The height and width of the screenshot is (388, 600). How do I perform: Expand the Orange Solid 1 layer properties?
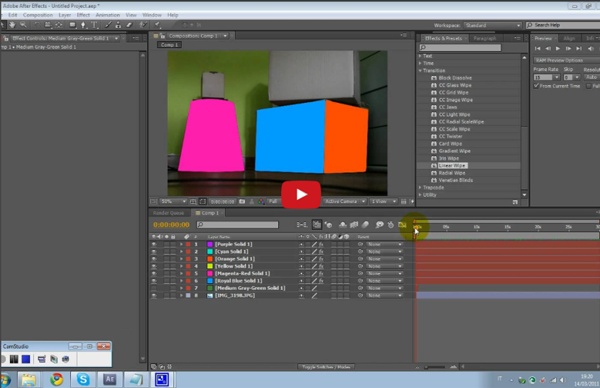coord(181,259)
